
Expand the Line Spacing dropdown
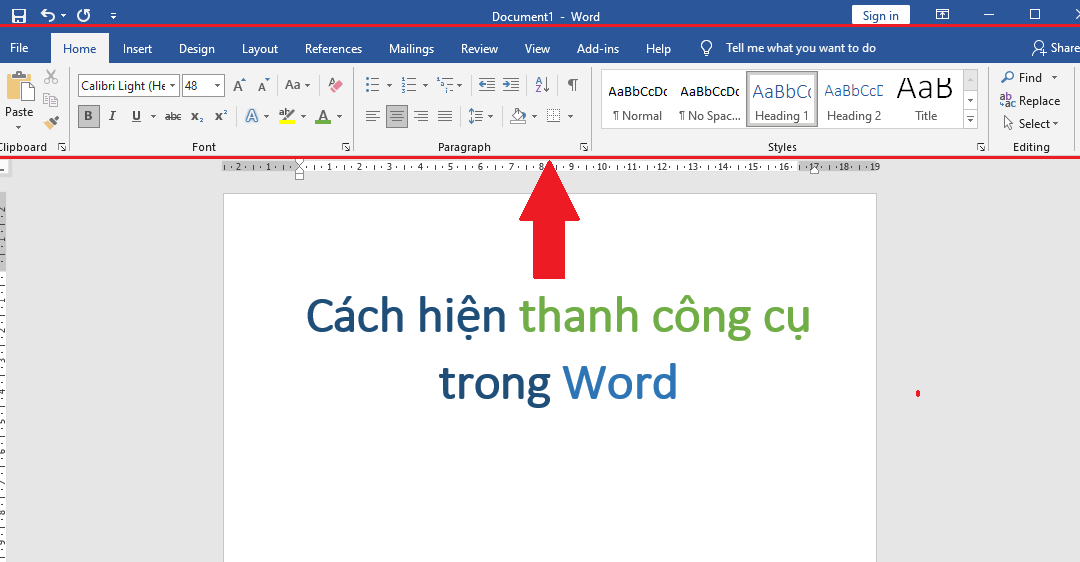pyautogui.click(x=490, y=116)
